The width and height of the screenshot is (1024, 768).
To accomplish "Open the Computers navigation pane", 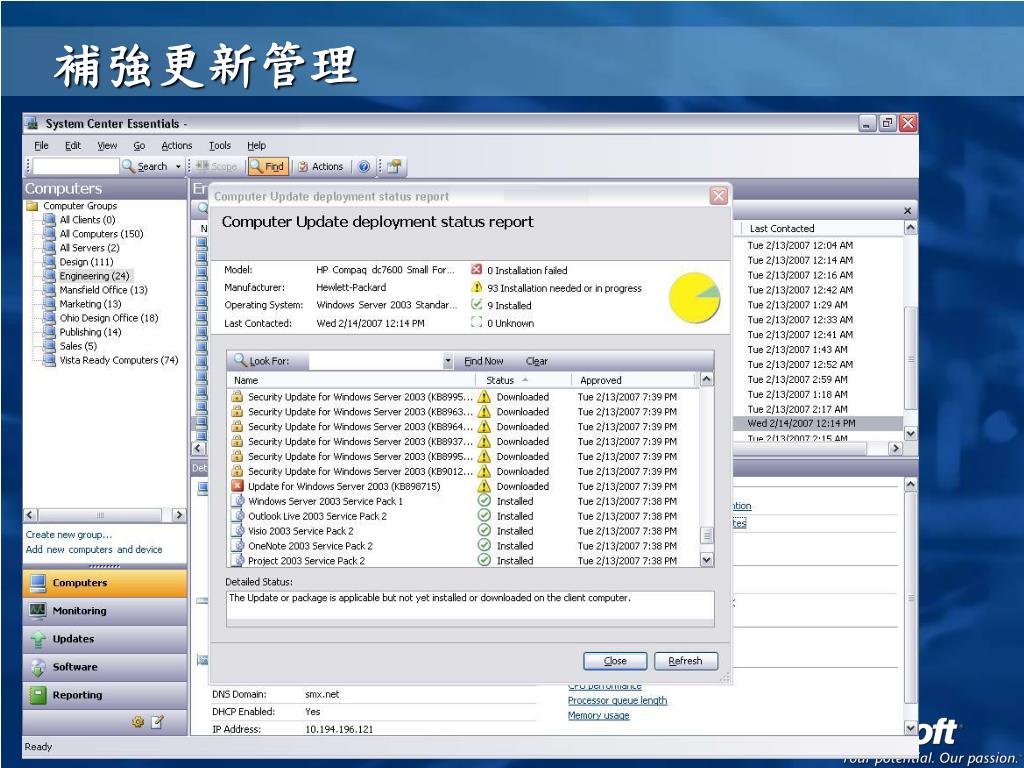I will pos(105,583).
